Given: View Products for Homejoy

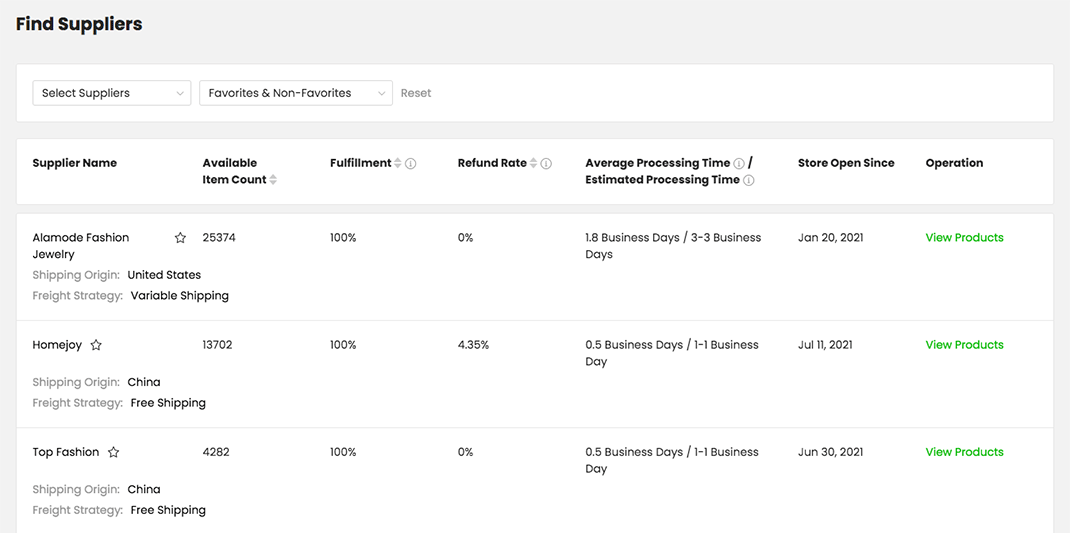Looking at the screenshot, I should (x=964, y=345).
